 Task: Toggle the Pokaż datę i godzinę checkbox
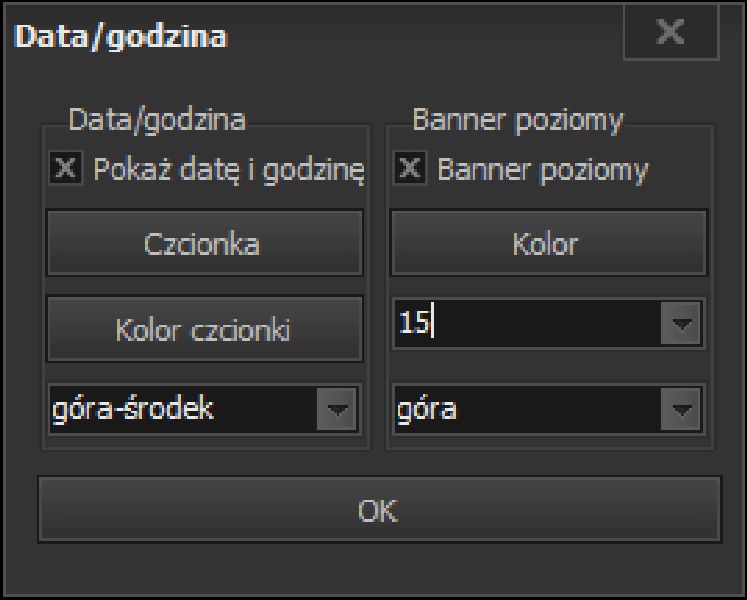(x=66, y=168)
